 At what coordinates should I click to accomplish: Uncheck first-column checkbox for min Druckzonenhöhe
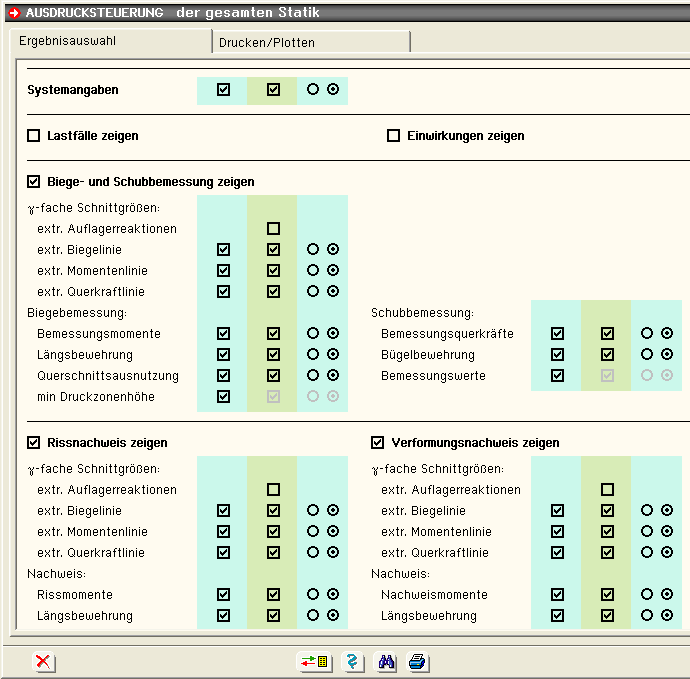point(223,397)
